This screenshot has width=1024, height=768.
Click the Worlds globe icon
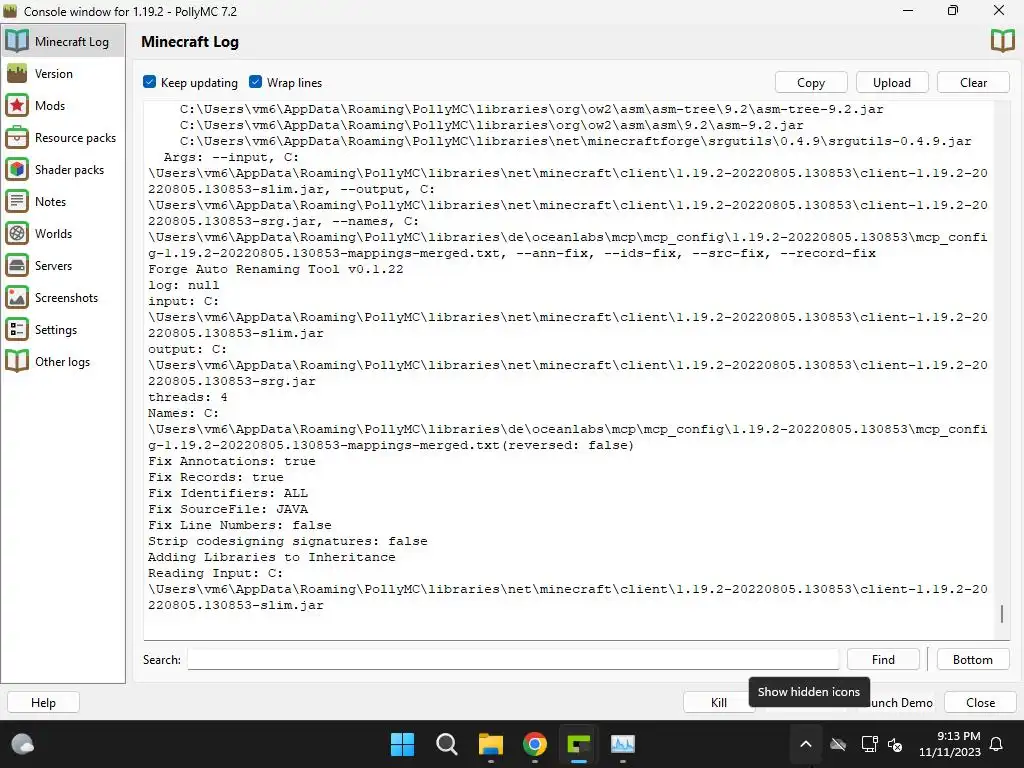click(17, 233)
